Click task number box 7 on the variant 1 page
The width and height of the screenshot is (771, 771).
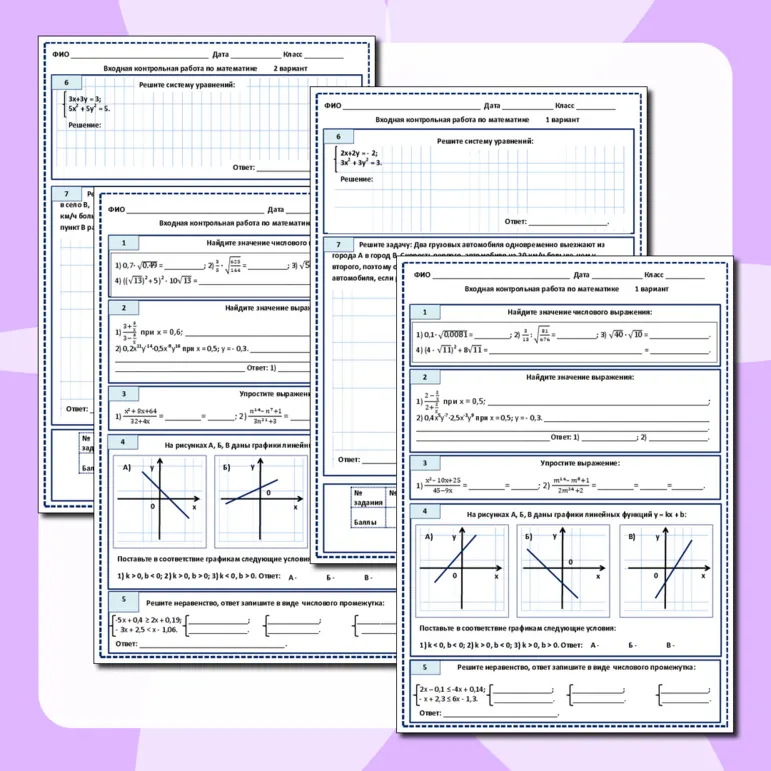point(338,244)
